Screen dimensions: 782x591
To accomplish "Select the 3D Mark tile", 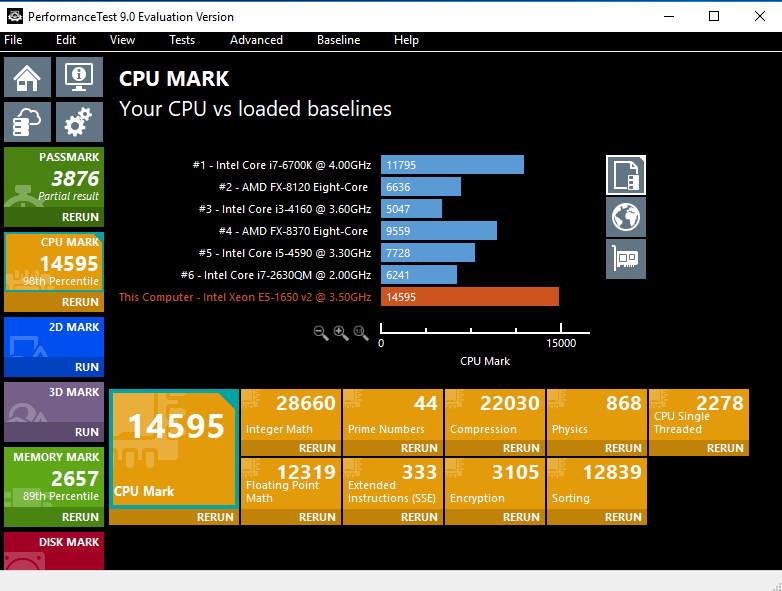I will [54, 402].
